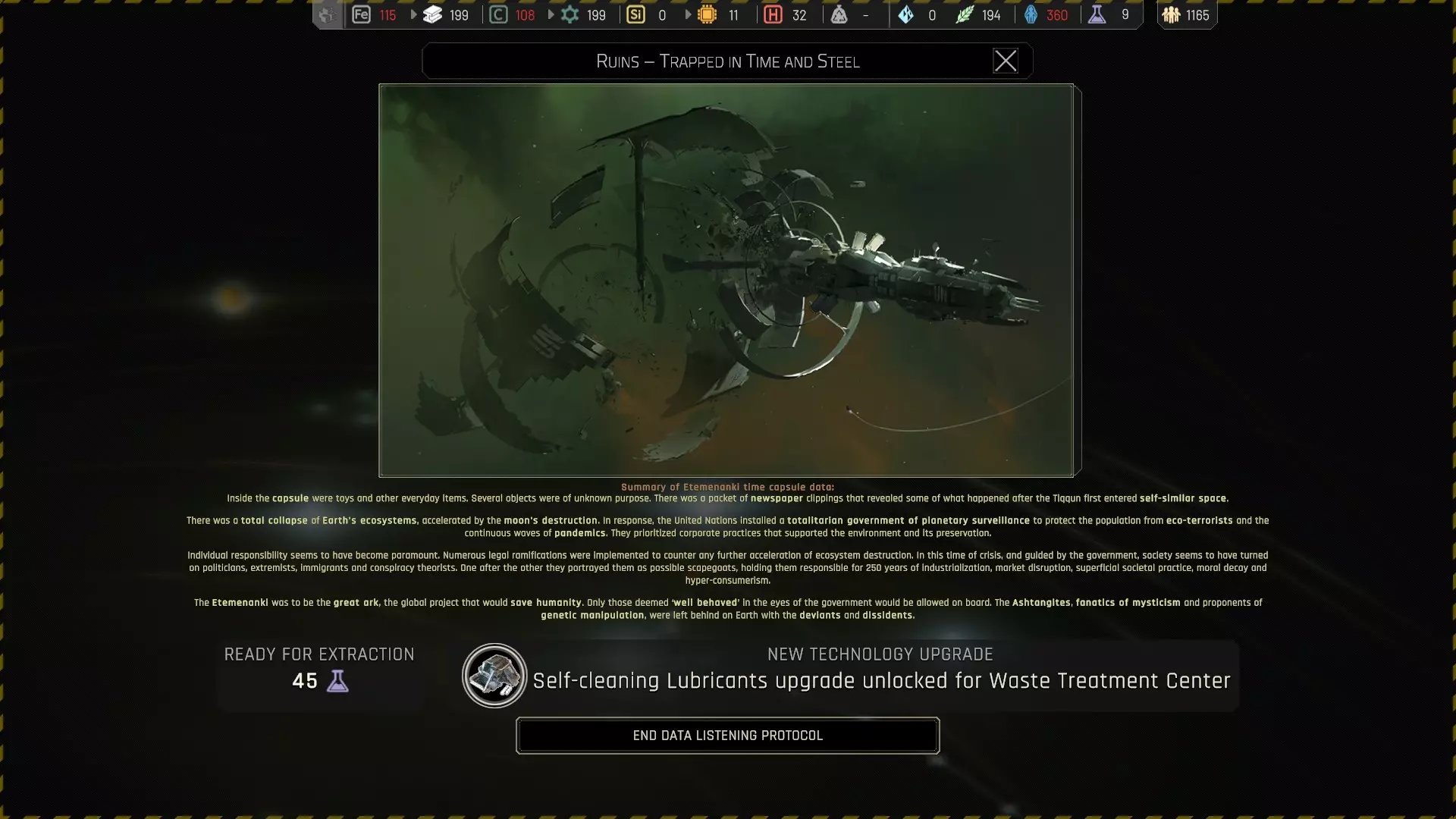The height and width of the screenshot is (819, 1456).
Task: Click the purple science flask icon in top bar
Action: [1097, 14]
